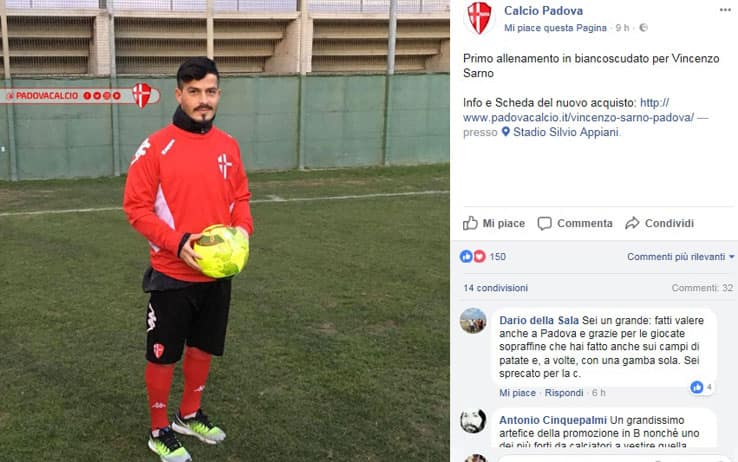Image resolution: width=738 pixels, height=462 pixels.
Task: Show the 150 reactions count
Action: click(497, 256)
